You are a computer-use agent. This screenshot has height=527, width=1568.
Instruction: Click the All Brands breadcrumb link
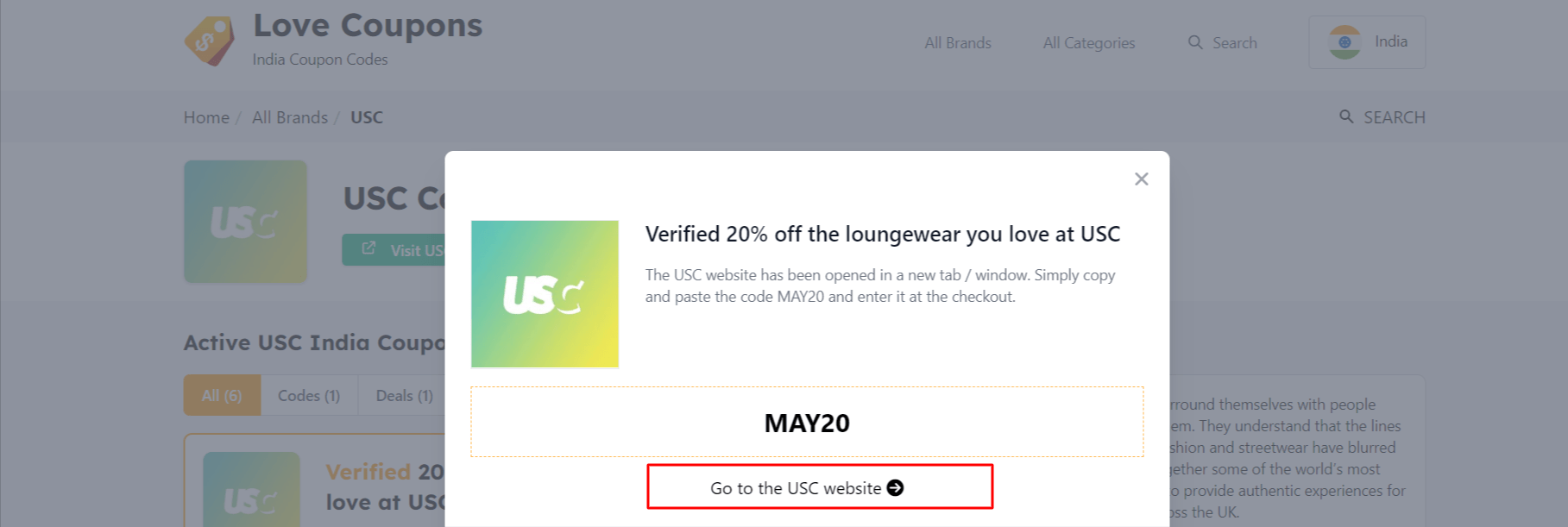[x=289, y=116]
